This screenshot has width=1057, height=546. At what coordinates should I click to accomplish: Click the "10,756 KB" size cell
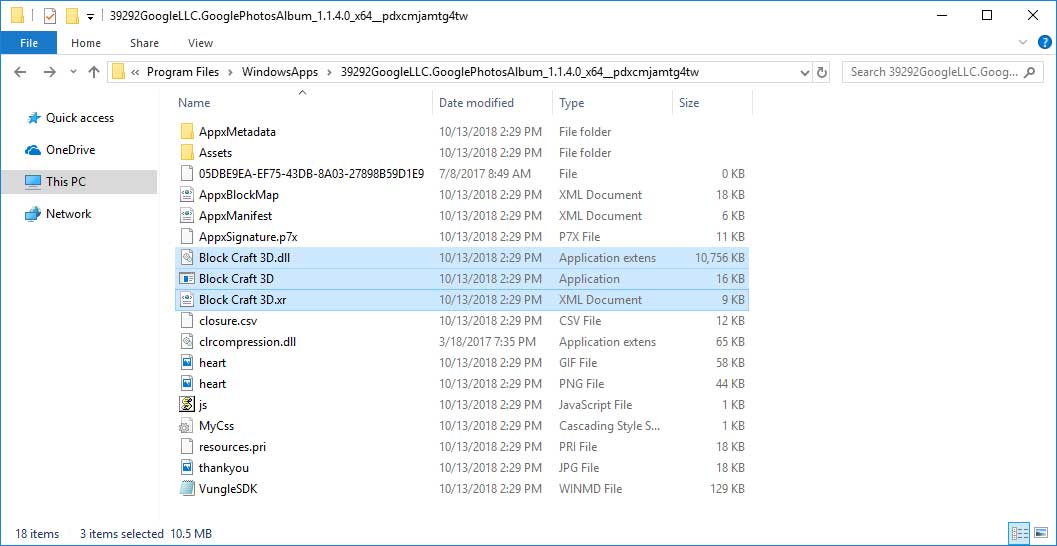click(x=719, y=257)
